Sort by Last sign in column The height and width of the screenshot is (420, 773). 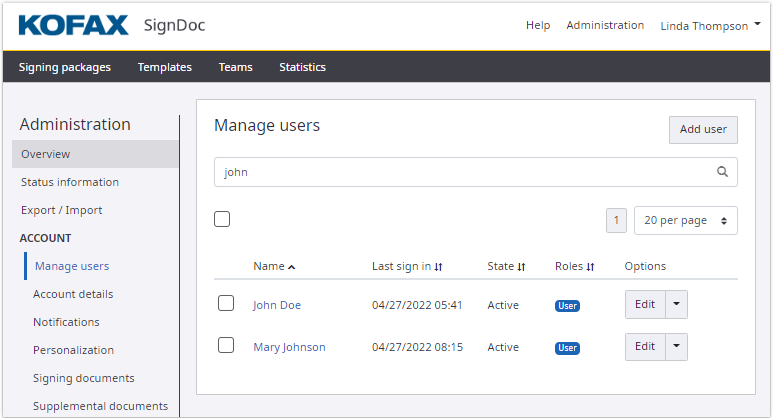pyautogui.click(x=438, y=267)
